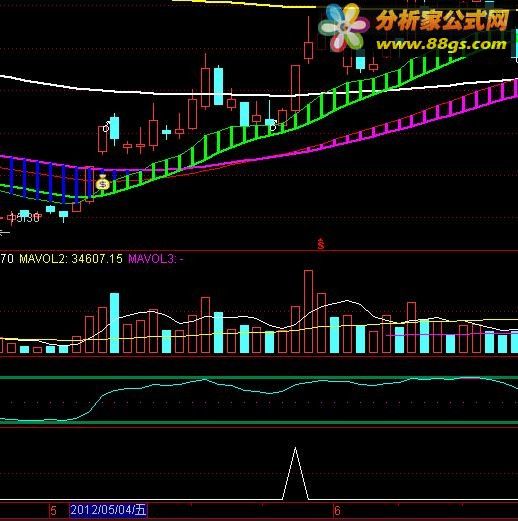Select the highlighted date label 2012/05/04/五
This screenshot has height=521, width=518.
point(108,510)
